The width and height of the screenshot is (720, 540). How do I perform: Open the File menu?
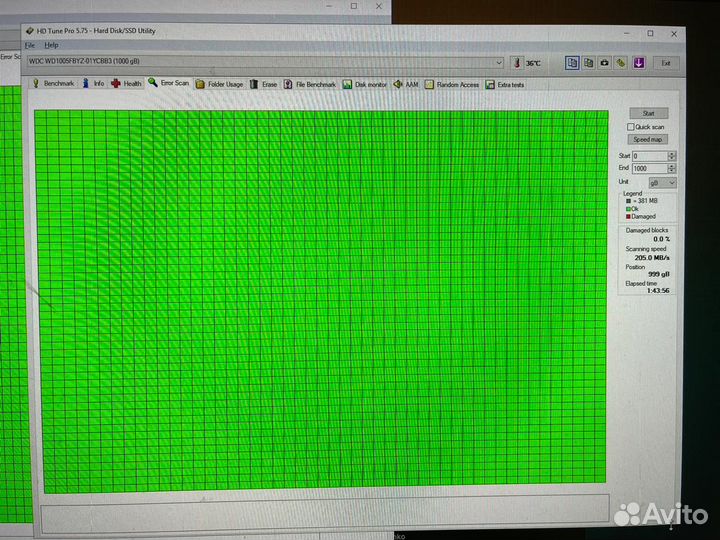(x=30, y=45)
